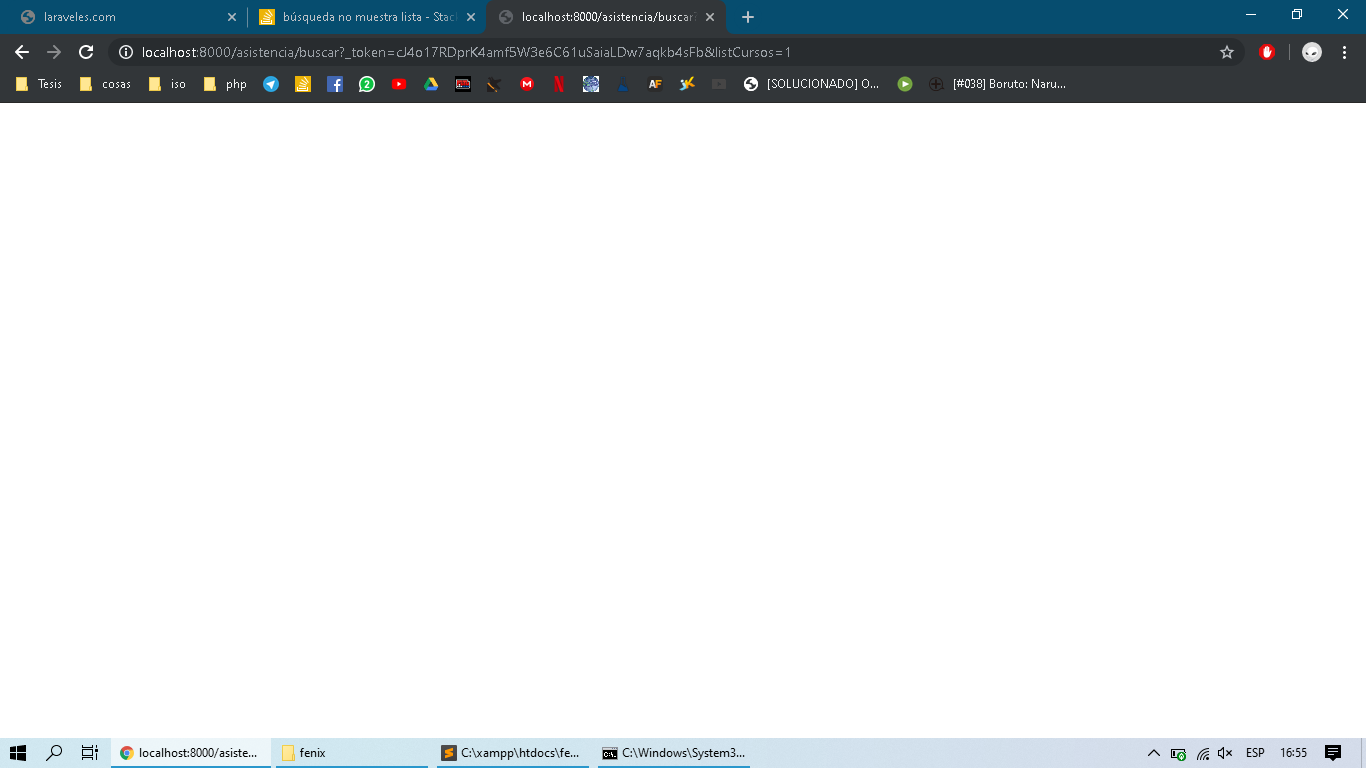
Task: Open the Facebook bookmark
Action: coord(335,84)
